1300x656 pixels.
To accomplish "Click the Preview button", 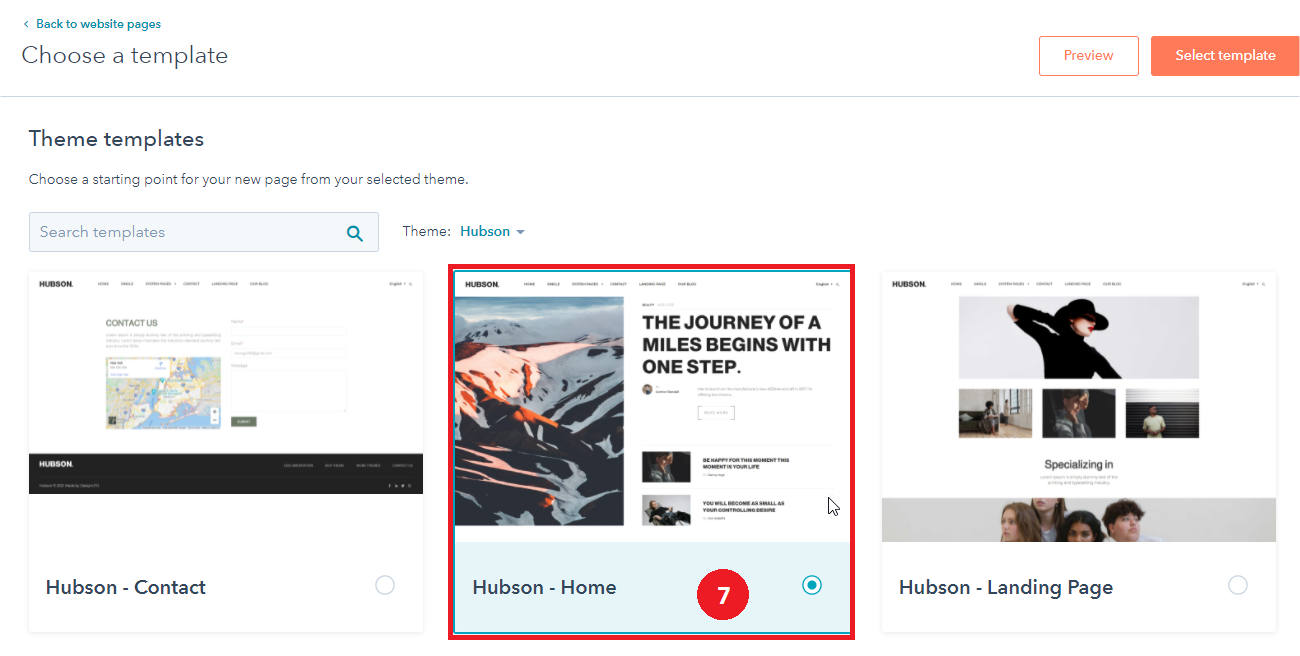I will pyautogui.click(x=1088, y=56).
